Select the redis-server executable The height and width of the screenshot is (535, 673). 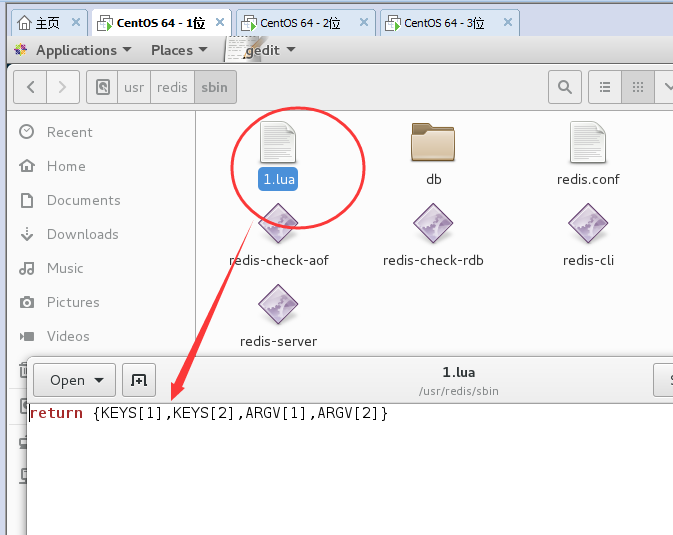coord(278,304)
